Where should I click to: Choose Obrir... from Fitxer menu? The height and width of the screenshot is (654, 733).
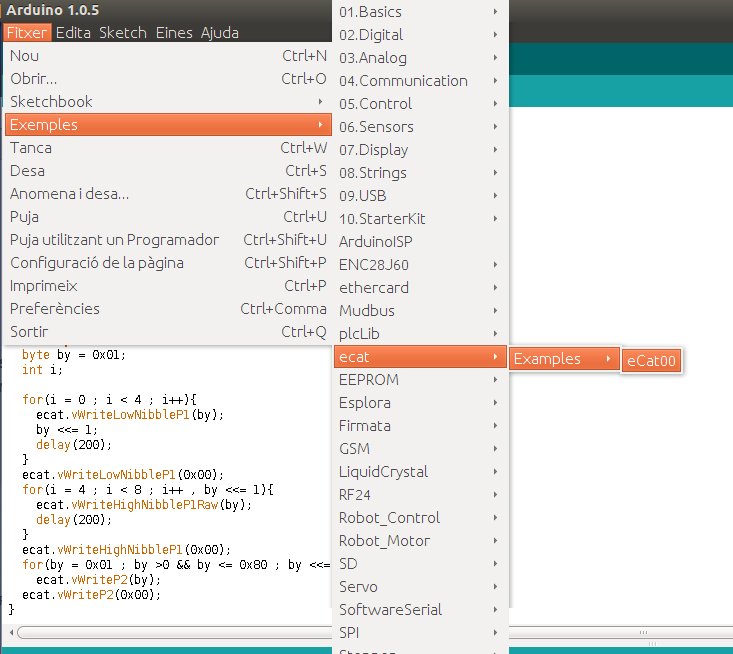(168, 79)
